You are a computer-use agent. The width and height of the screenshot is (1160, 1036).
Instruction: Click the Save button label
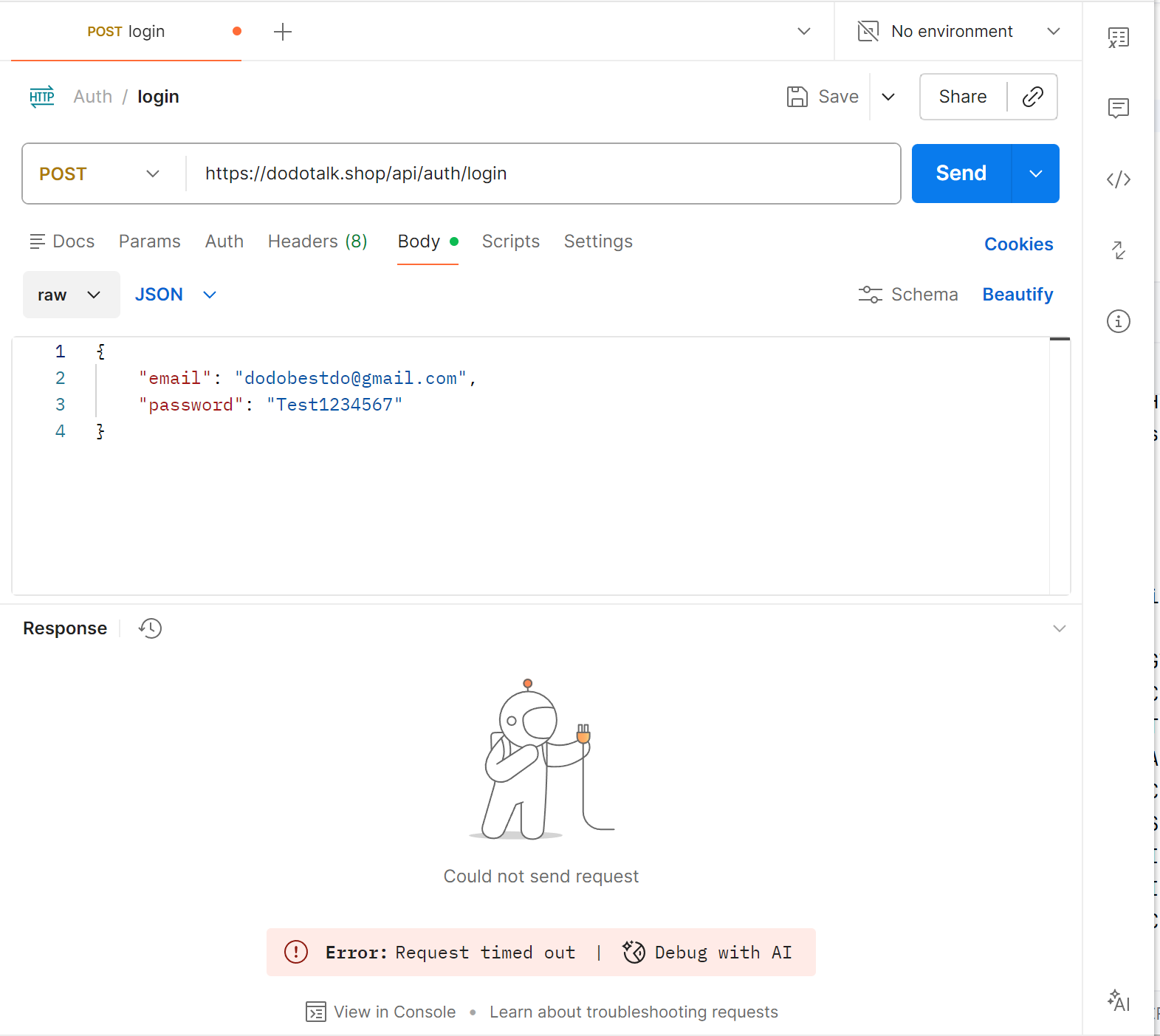839,97
